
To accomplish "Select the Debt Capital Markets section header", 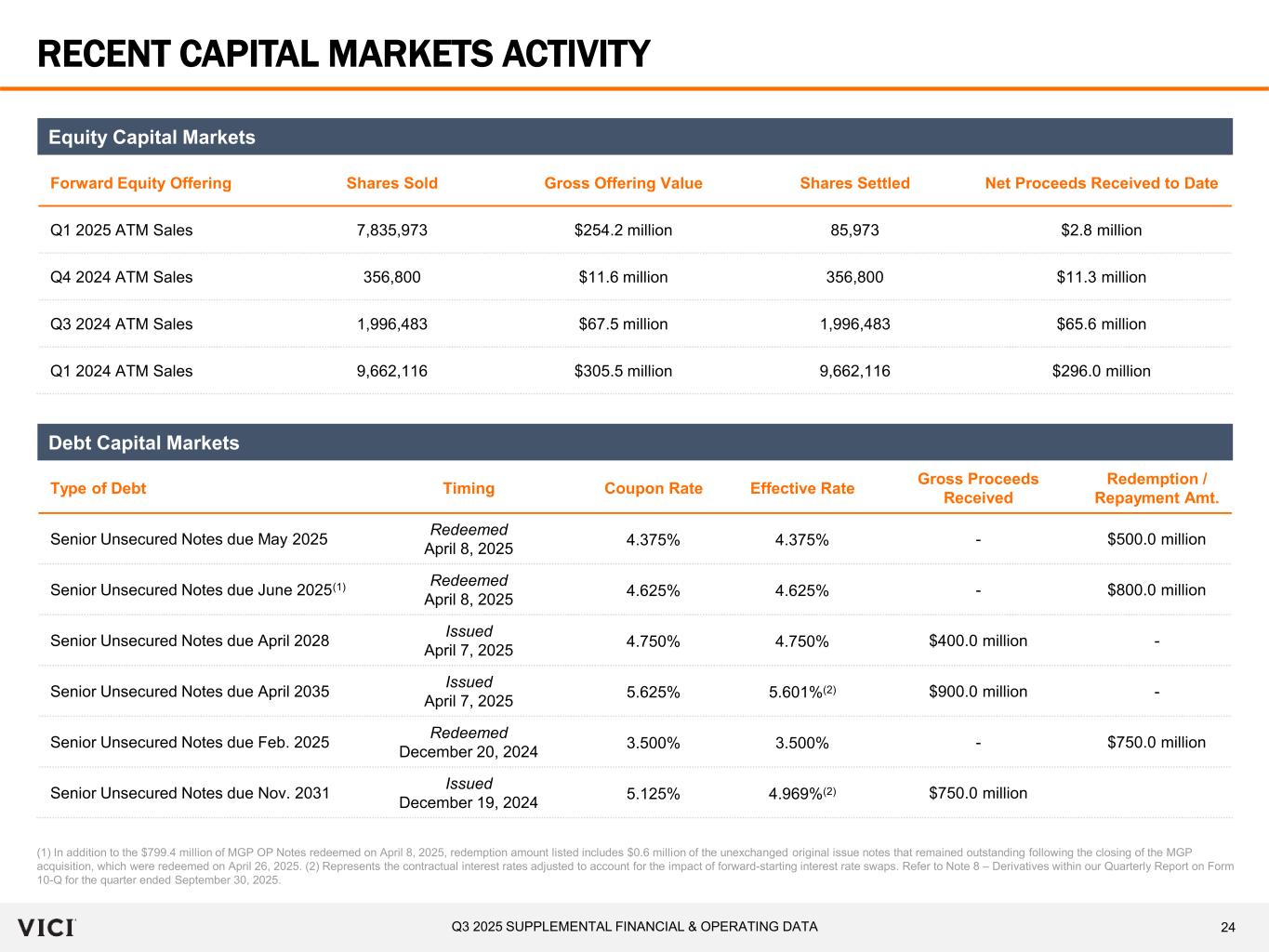I will click(x=144, y=443).
